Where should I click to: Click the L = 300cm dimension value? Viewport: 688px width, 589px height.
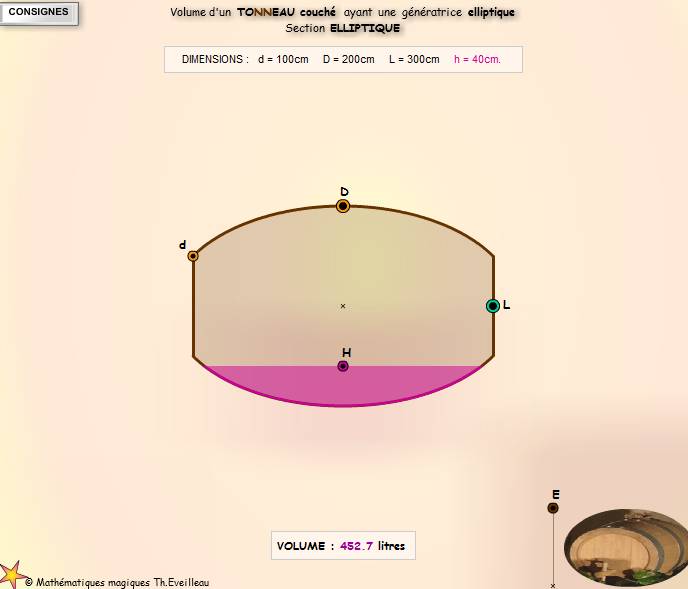click(x=414, y=59)
